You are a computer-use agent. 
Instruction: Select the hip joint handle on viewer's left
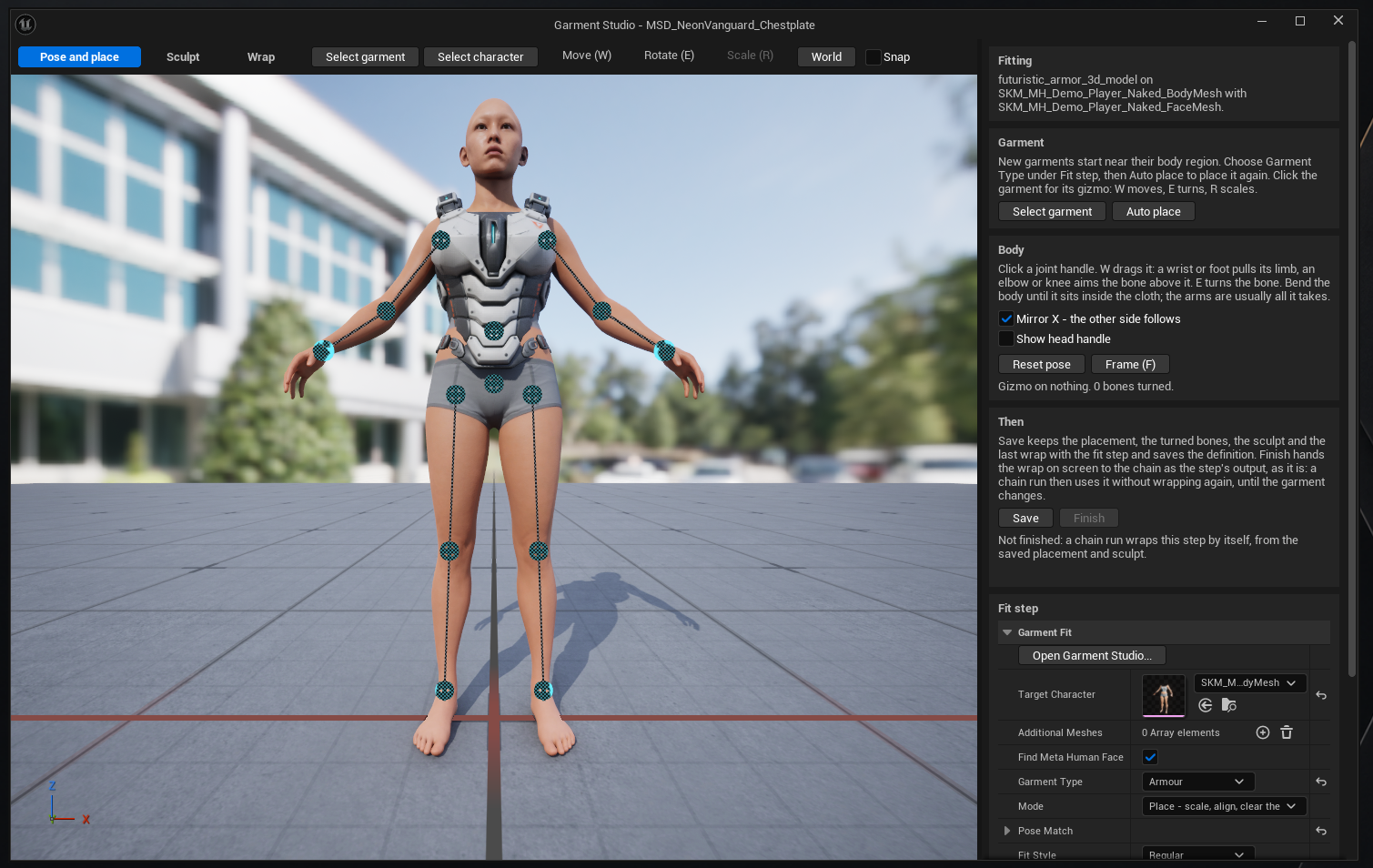click(x=456, y=394)
